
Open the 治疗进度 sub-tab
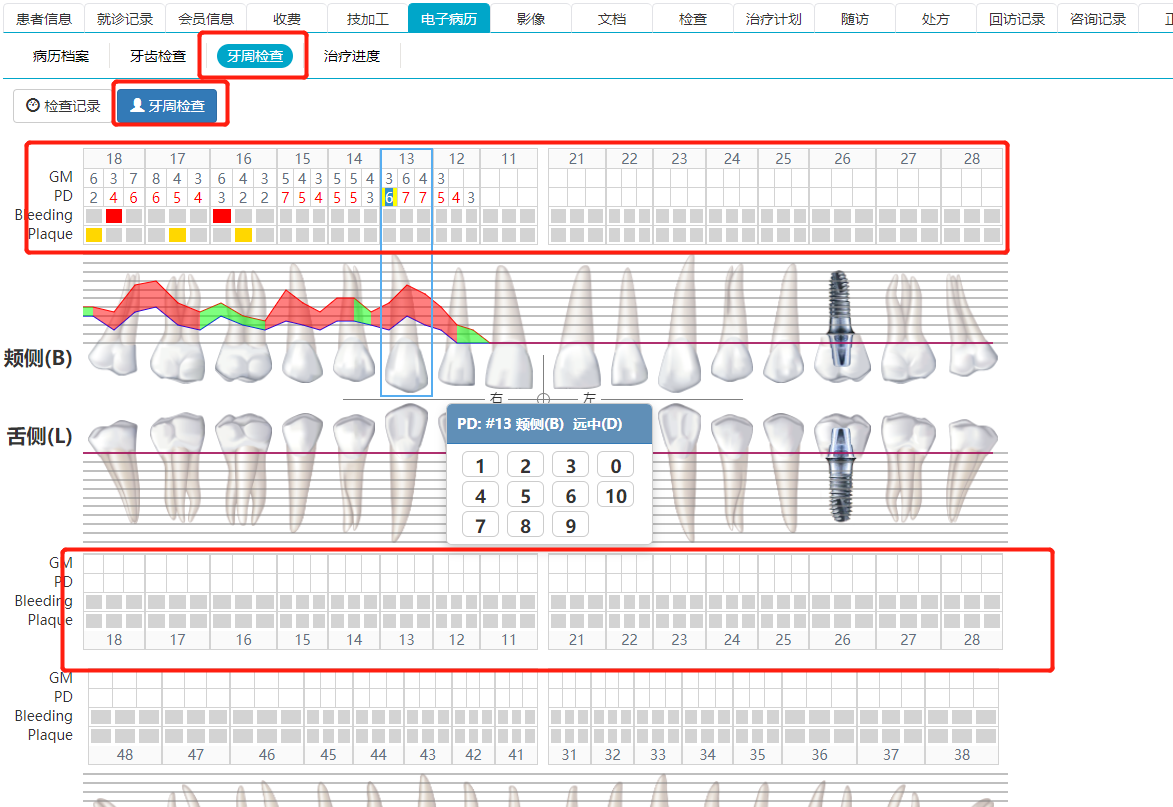point(352,56)
